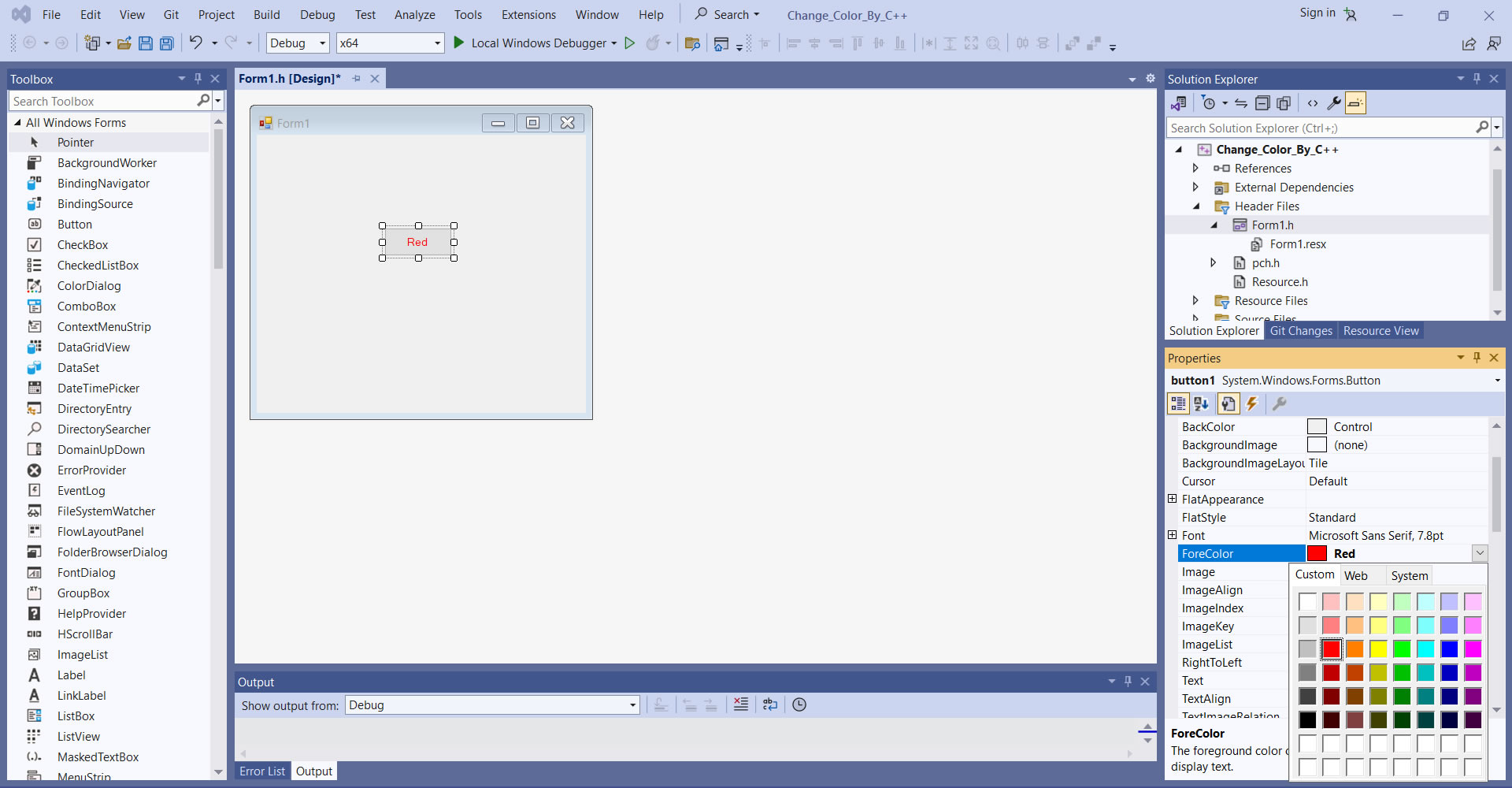Select the Red button on Form1 designer
Screen dimensions: 1512x788
pos(417,242)
